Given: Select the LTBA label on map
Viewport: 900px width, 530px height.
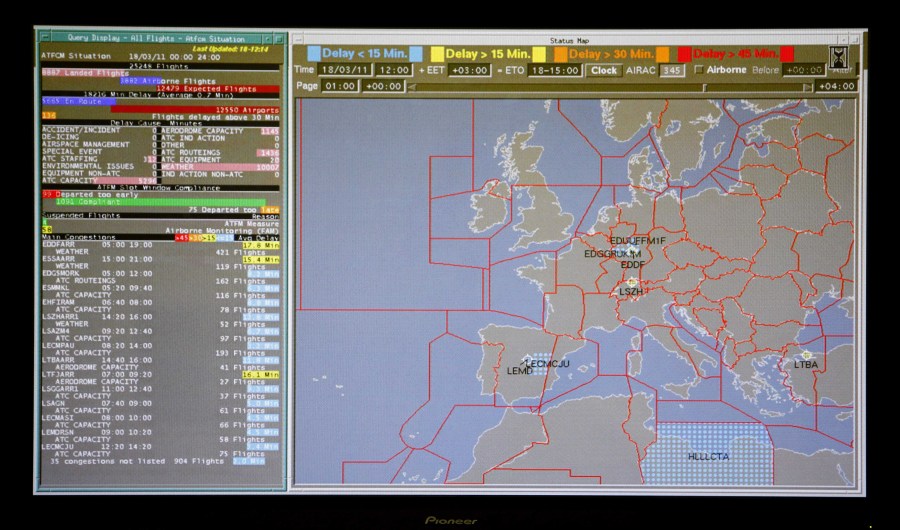Looking at the screenshot, I should pyautogui.click(x=806, y=365).
